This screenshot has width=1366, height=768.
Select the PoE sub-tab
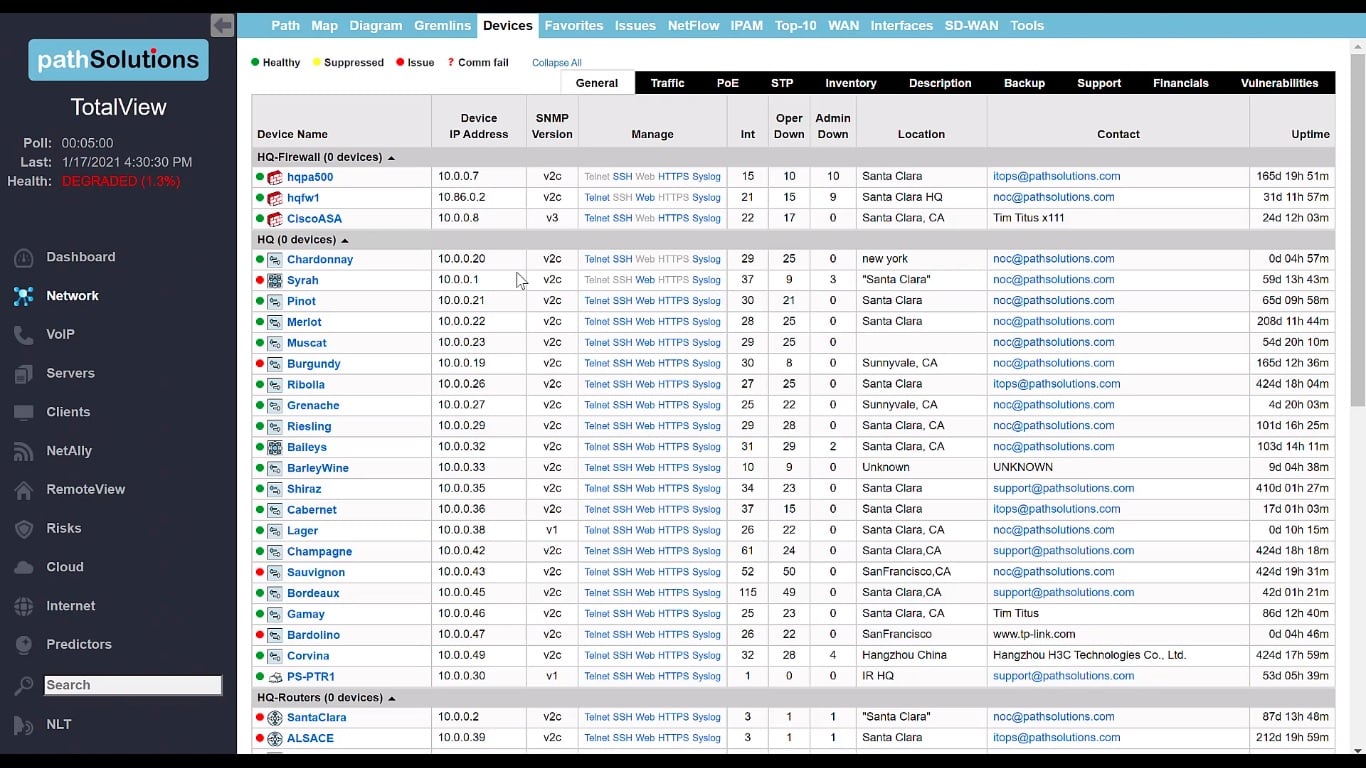[x=727, y=83]
